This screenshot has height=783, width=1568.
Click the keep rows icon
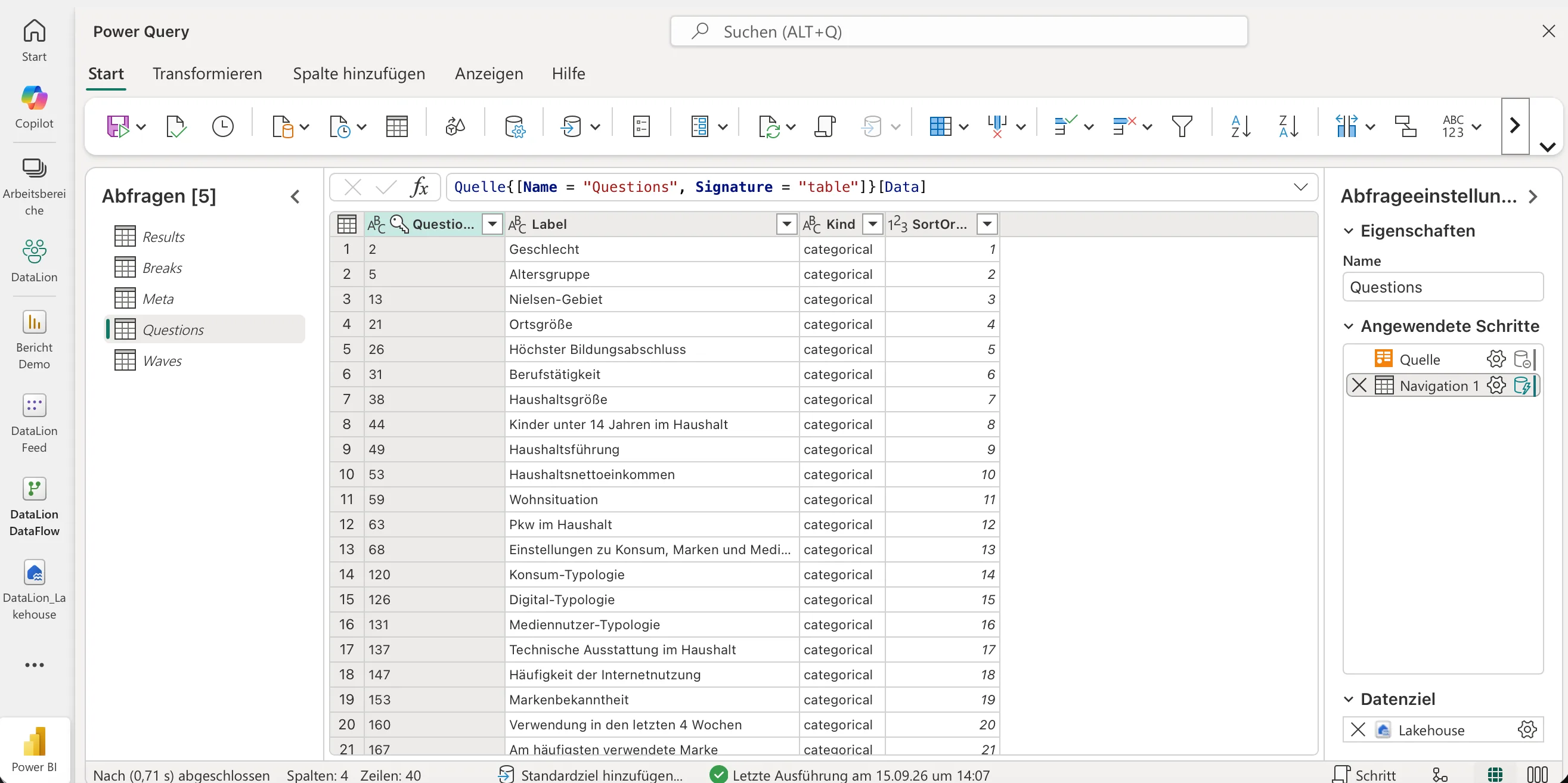coord(1065,126)
